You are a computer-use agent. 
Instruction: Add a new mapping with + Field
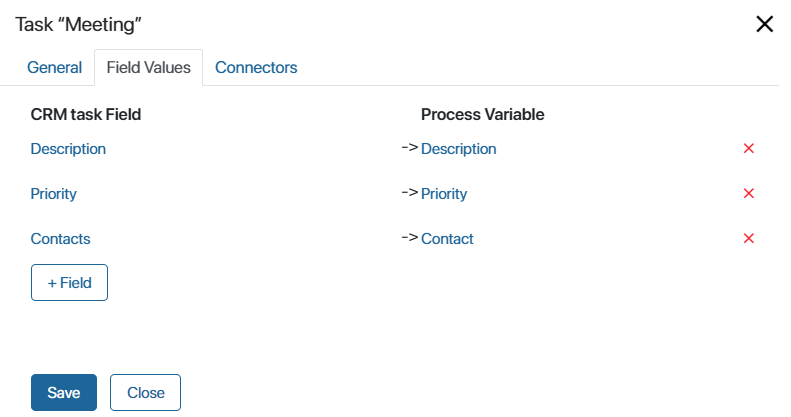click(69, 282)
